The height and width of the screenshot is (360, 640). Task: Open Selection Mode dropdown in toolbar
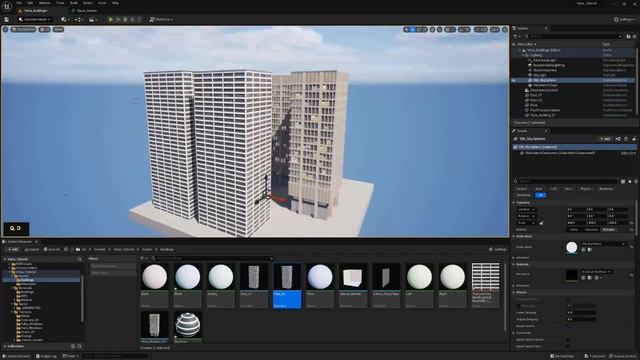pos(35,19)
